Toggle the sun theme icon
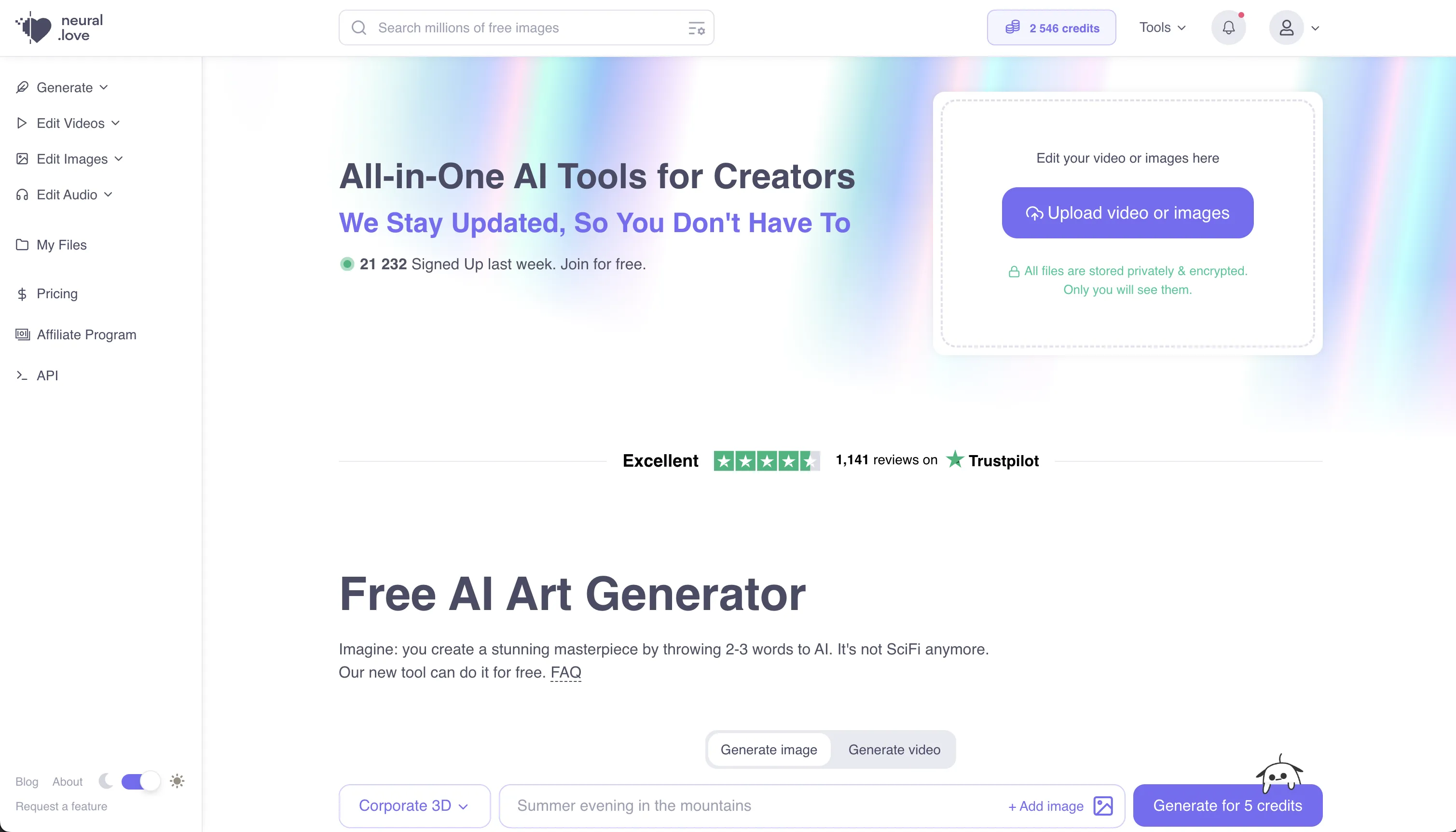 (x=177, y=781)
